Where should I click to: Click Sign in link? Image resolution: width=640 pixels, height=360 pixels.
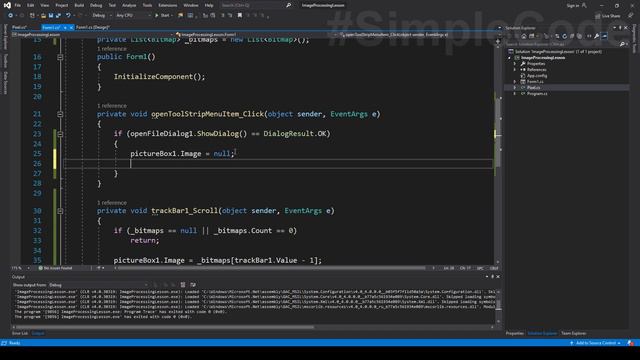572,5
